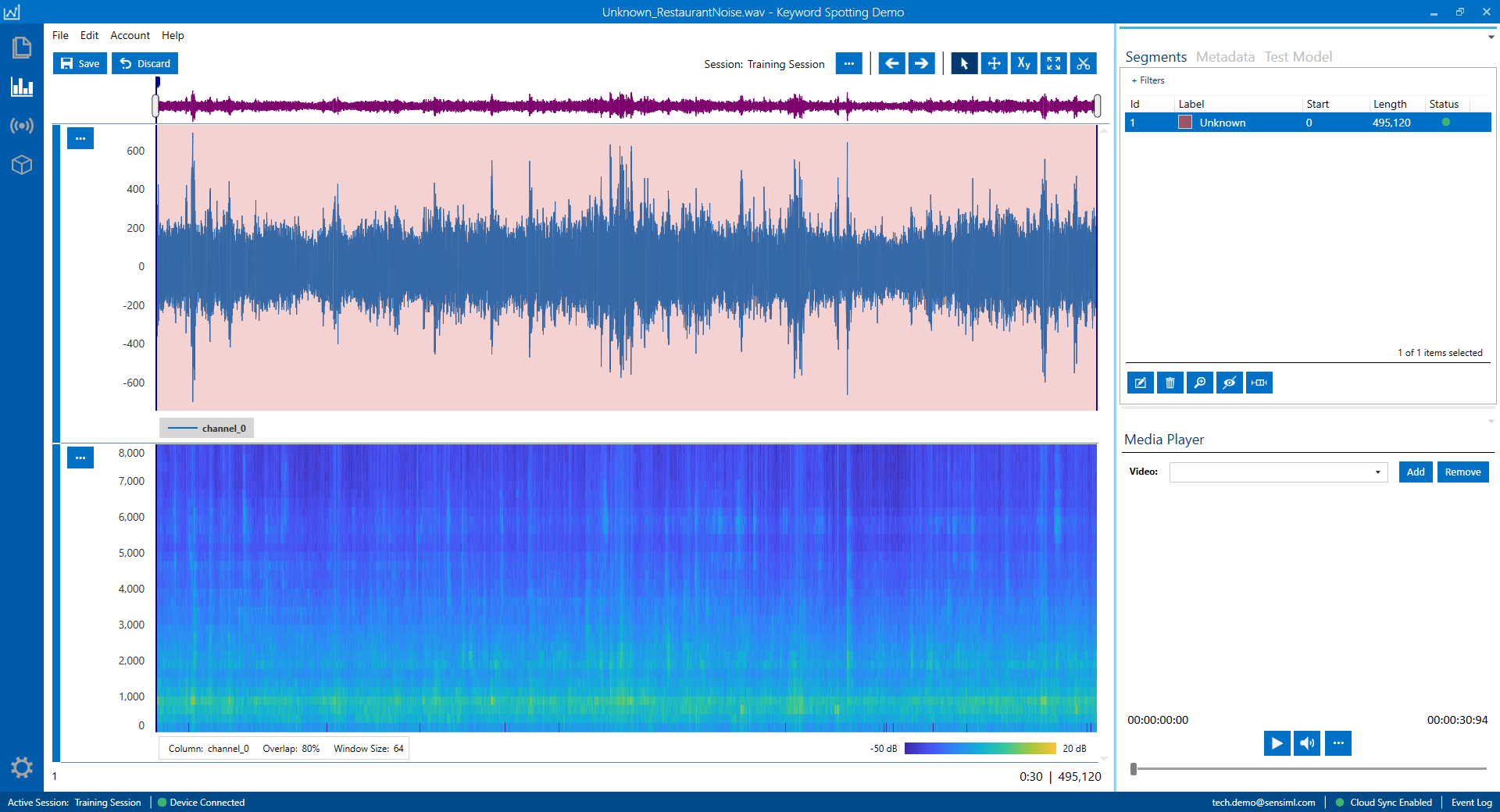This screenshot has width=1500, height=812.
Task: Expand the Filters section
Action: click(1148, 80)
